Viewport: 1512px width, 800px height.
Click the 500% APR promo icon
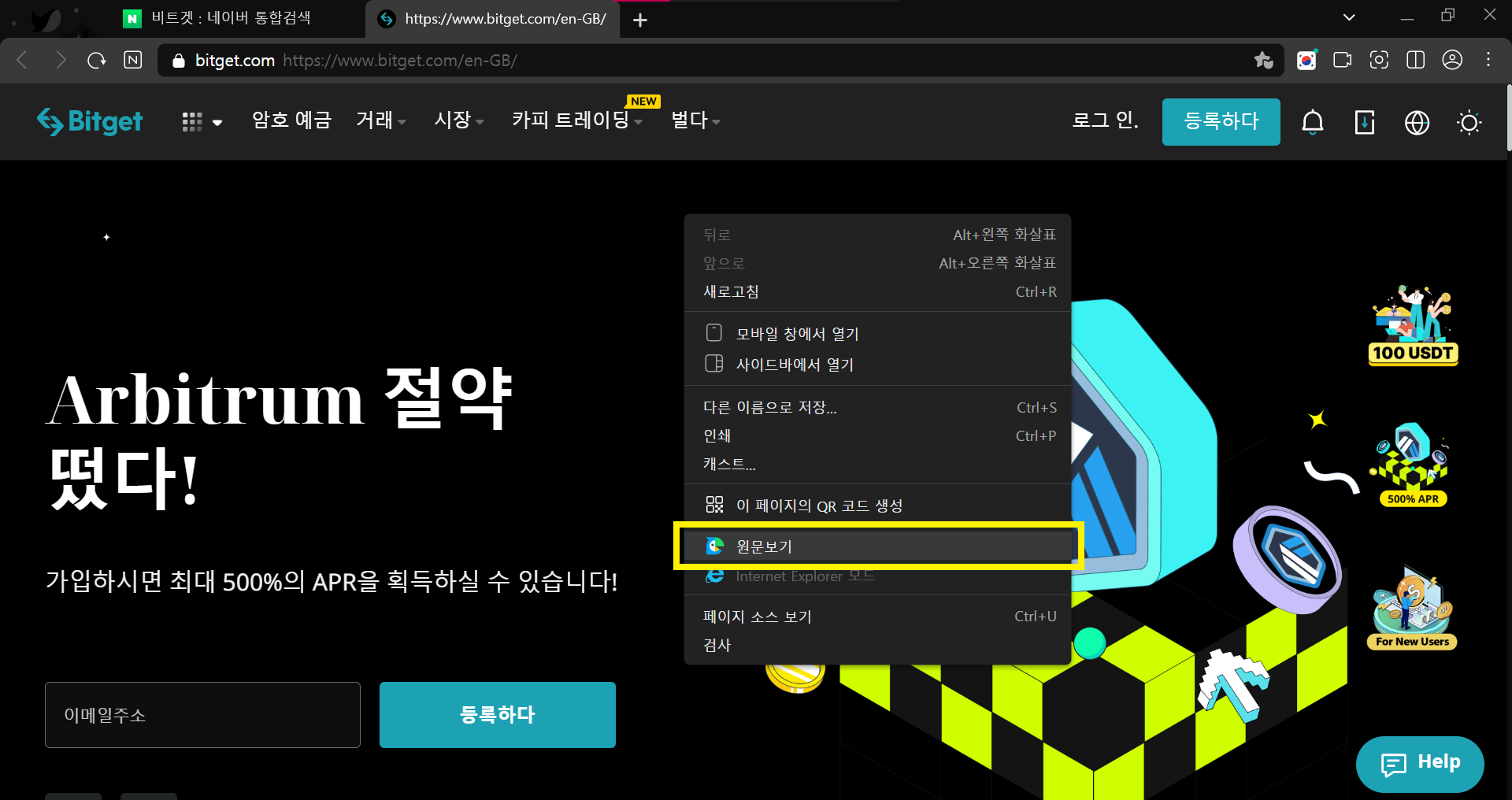[x=1413, y=465]
